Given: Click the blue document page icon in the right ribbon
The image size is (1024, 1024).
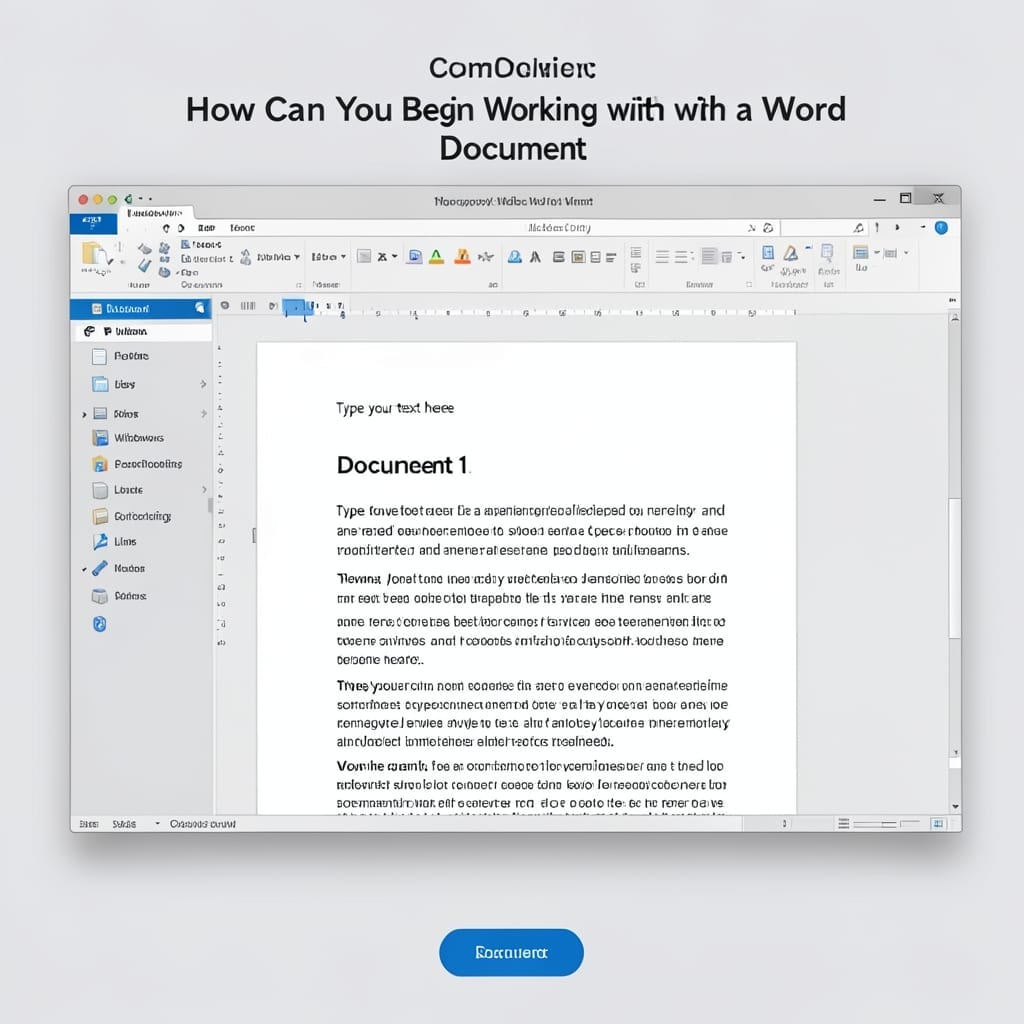Looking at the screenshot, I should point(768,253).
